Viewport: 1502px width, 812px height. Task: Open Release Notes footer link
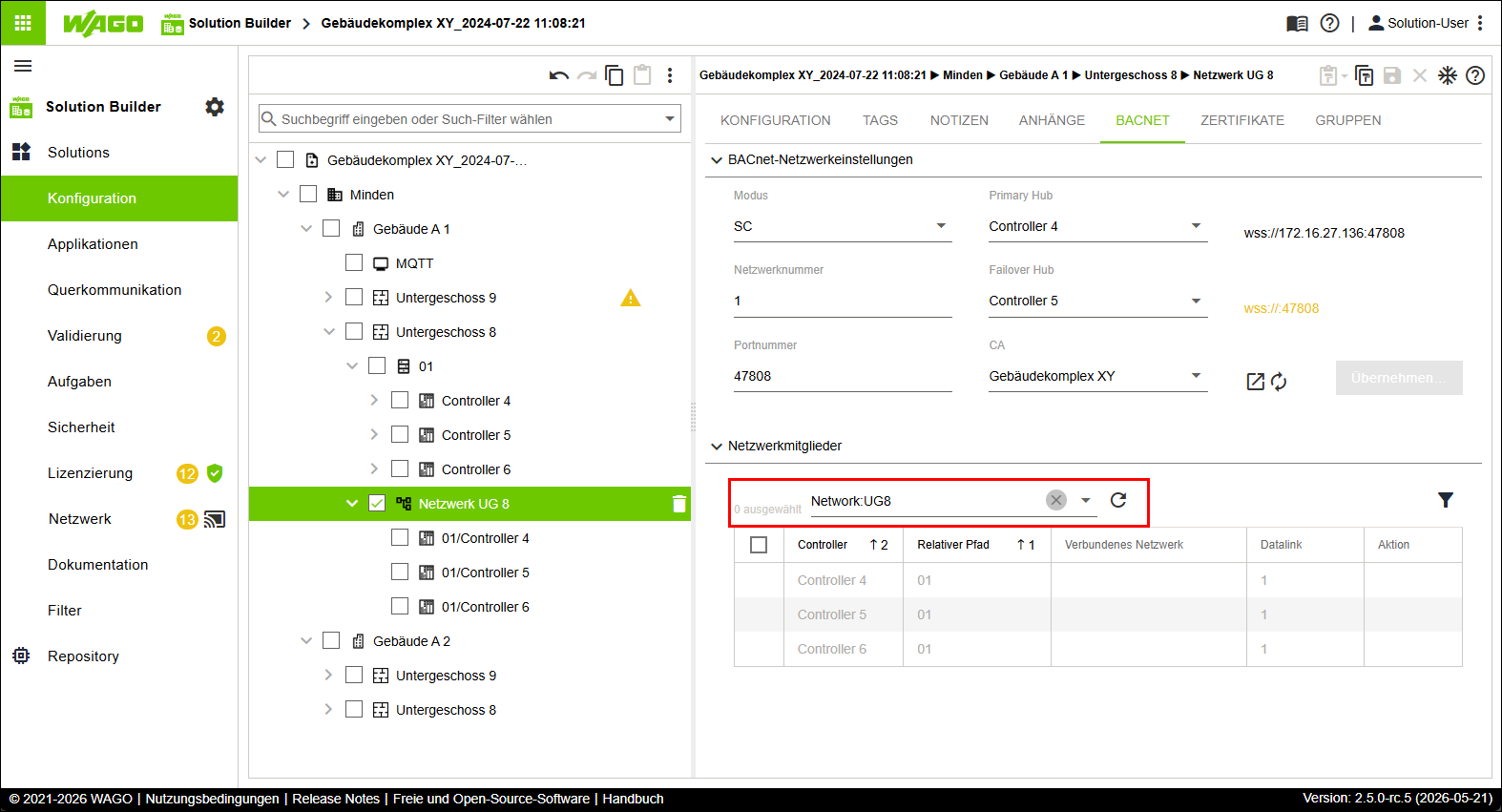[x=336, y=799]
